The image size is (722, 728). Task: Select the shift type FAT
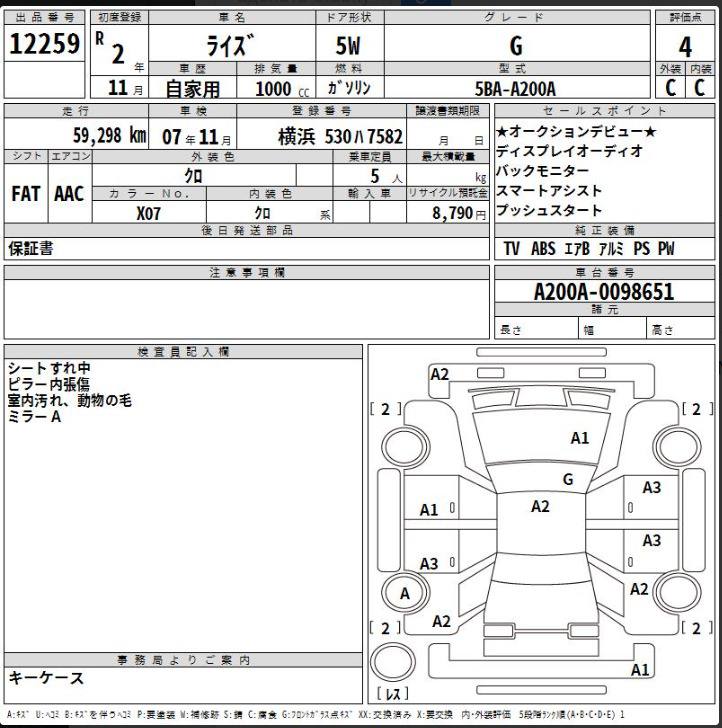[x=26, y=194]
